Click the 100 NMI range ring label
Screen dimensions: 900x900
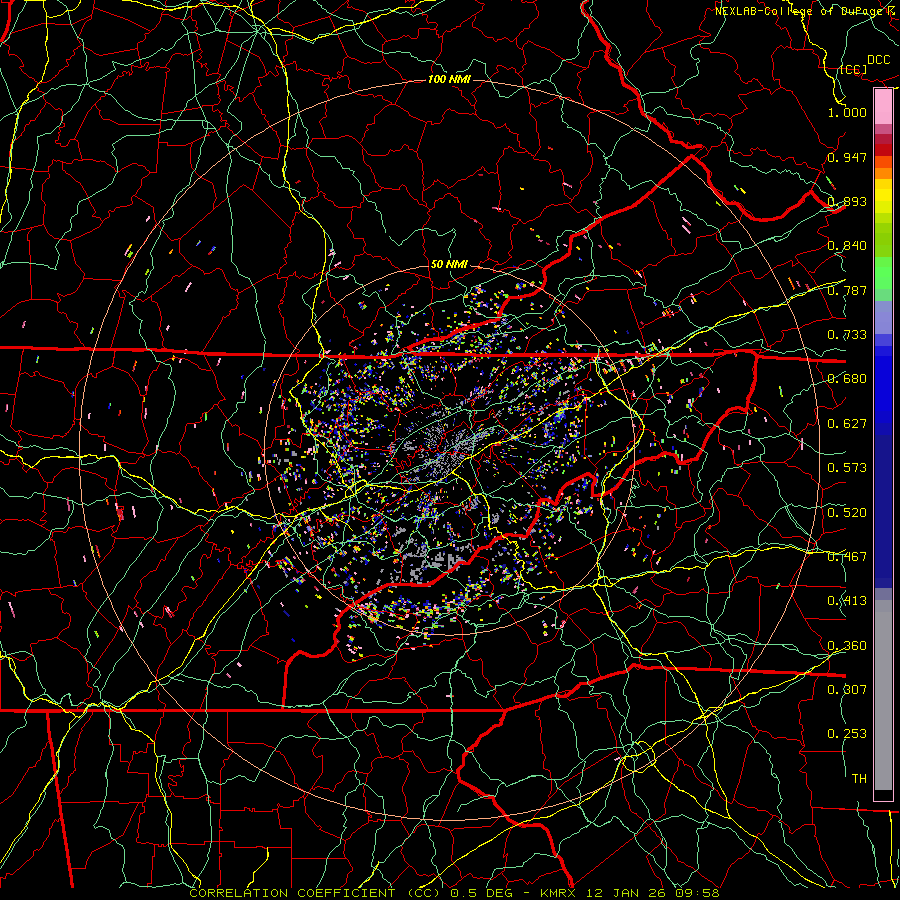pyautogui.click(x=449, y=79)
